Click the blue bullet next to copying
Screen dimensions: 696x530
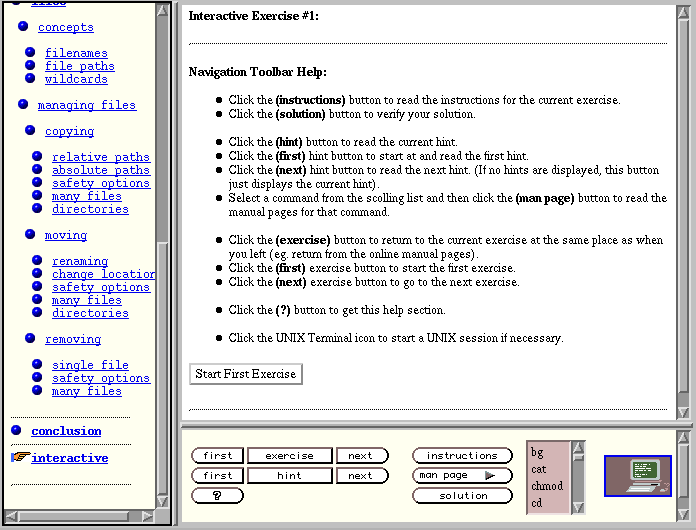click(30, 130)
